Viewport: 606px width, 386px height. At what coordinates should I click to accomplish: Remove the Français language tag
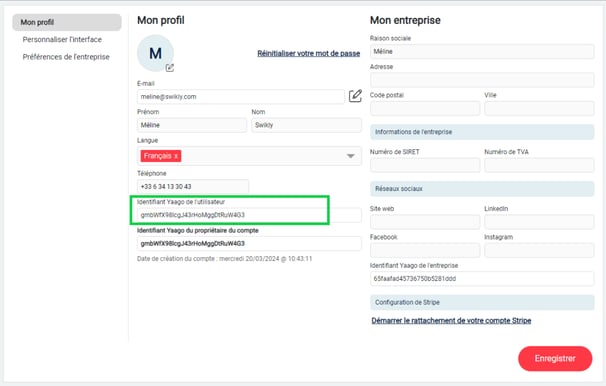tap(176, 156)
